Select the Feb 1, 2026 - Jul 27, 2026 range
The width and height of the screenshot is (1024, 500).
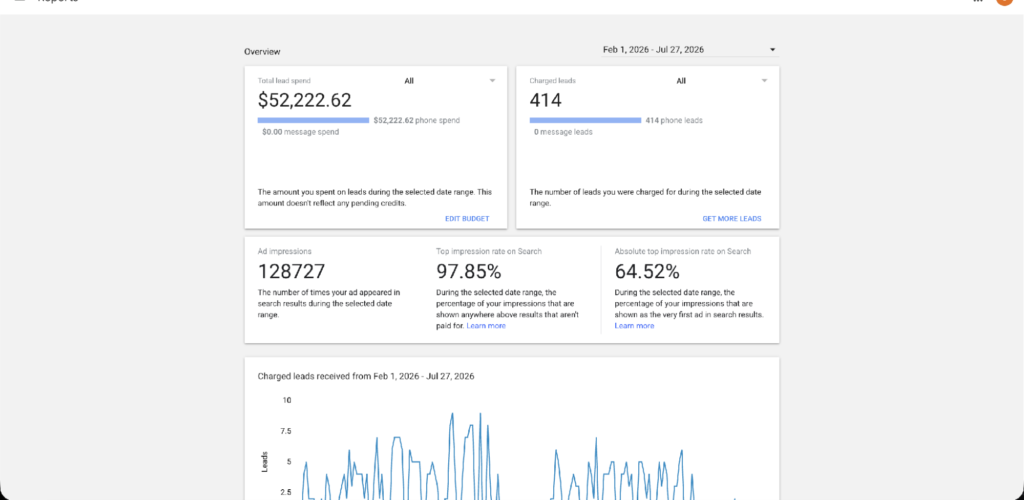(653, 50)
